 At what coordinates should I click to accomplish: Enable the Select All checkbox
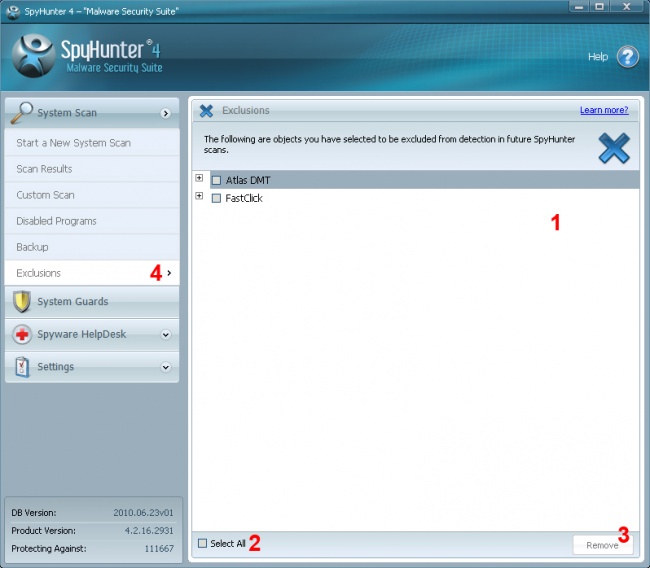point(203,544)
